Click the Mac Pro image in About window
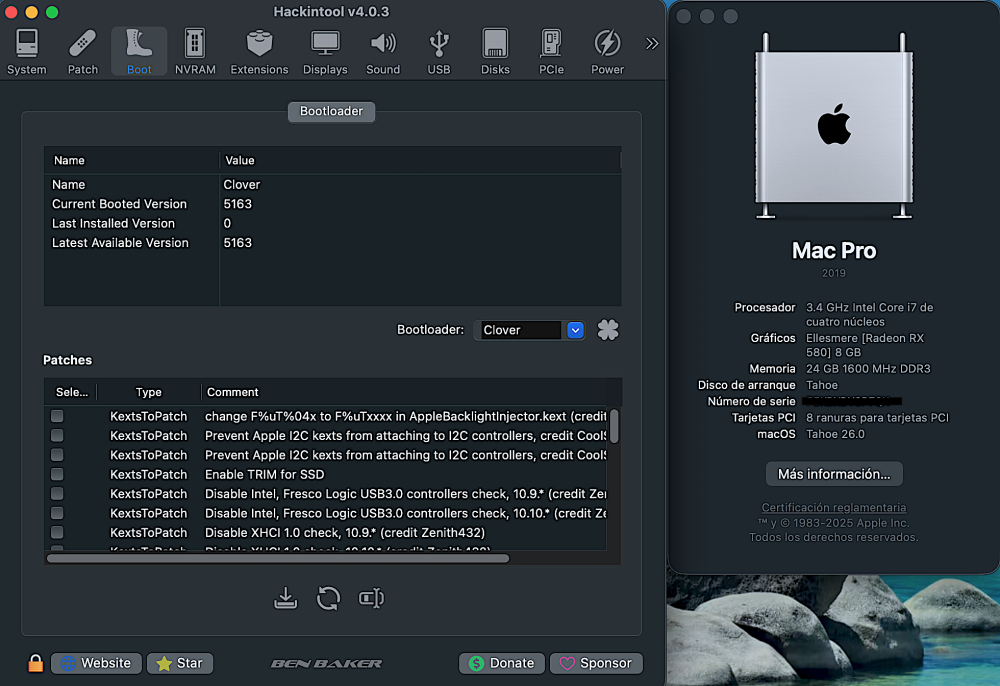The height and width of the screenshot is (686, 1000). tap(834, 126)
